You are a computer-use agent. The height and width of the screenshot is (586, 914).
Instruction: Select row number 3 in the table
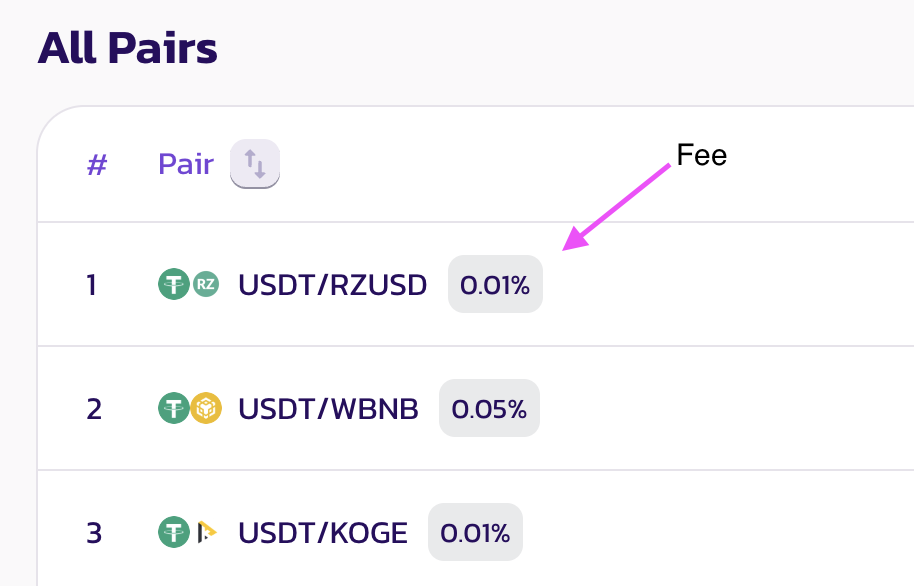tap(94, 532)
